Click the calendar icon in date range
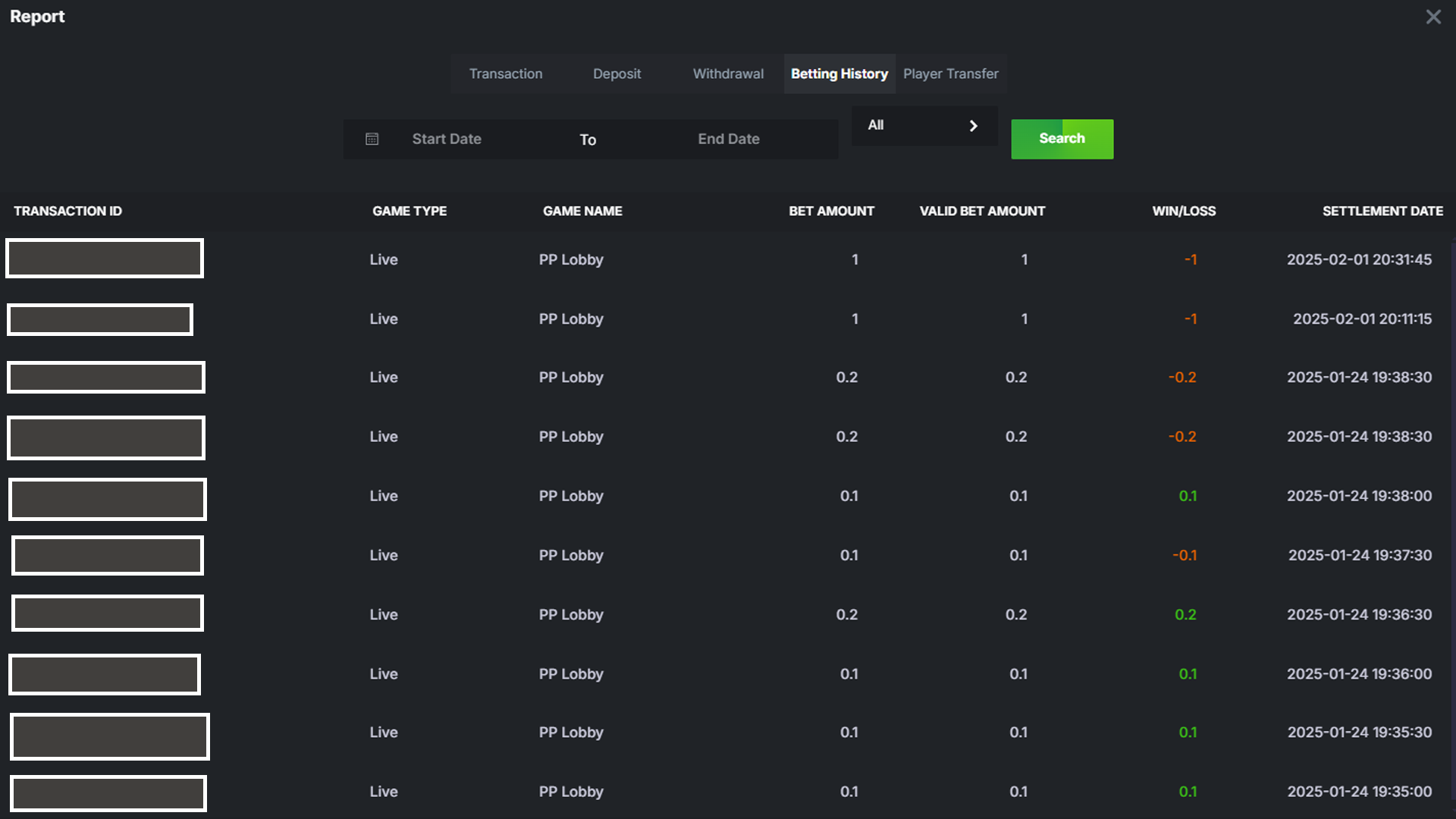The height and width of the screenshot is (819, 1456). click(x=372, y=139)
